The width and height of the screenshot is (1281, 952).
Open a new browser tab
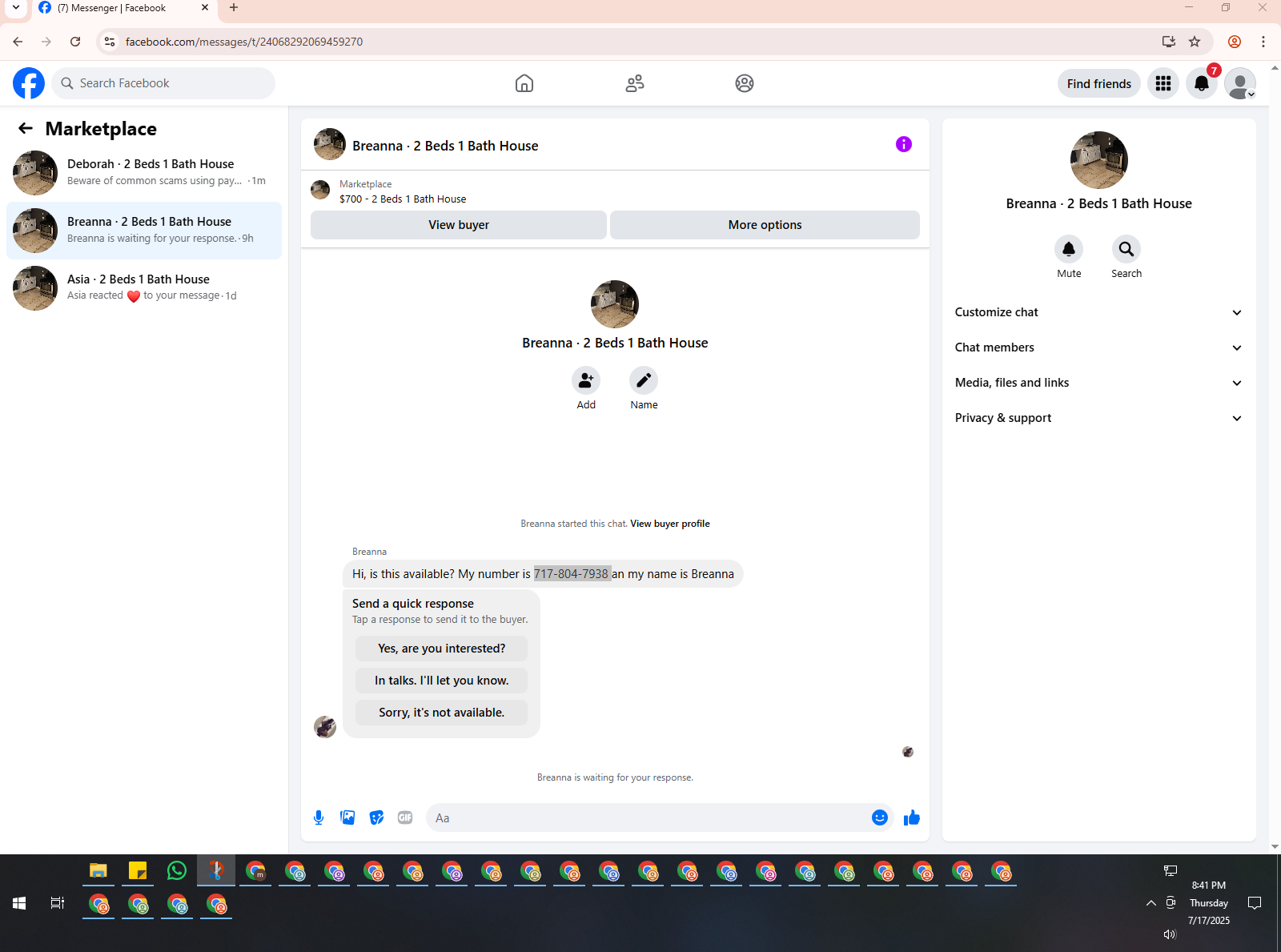pyautogui.click(x=234, y=8)
